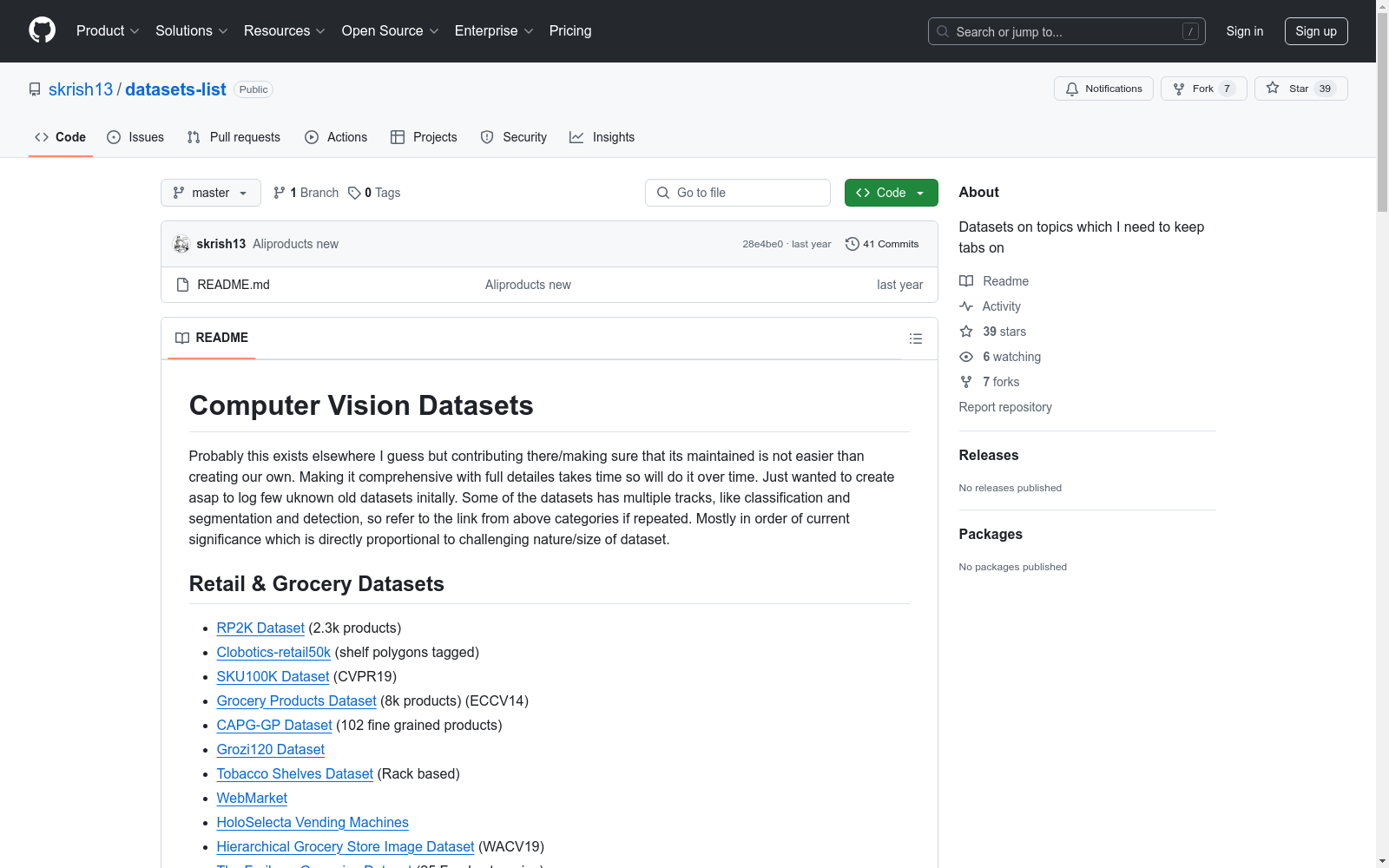Sign in to GitHub
This screenshot has height=868, width=1389.
[x=1244, y=31]
